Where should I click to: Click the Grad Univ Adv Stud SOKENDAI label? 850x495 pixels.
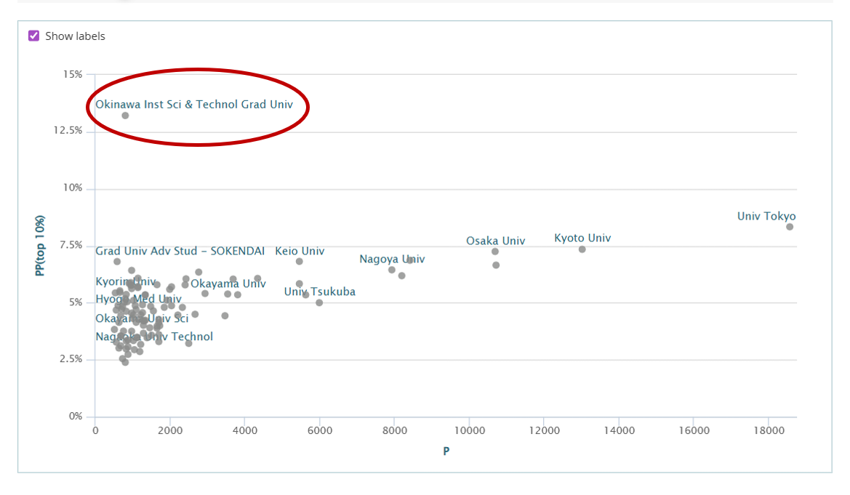coord(180,251)
